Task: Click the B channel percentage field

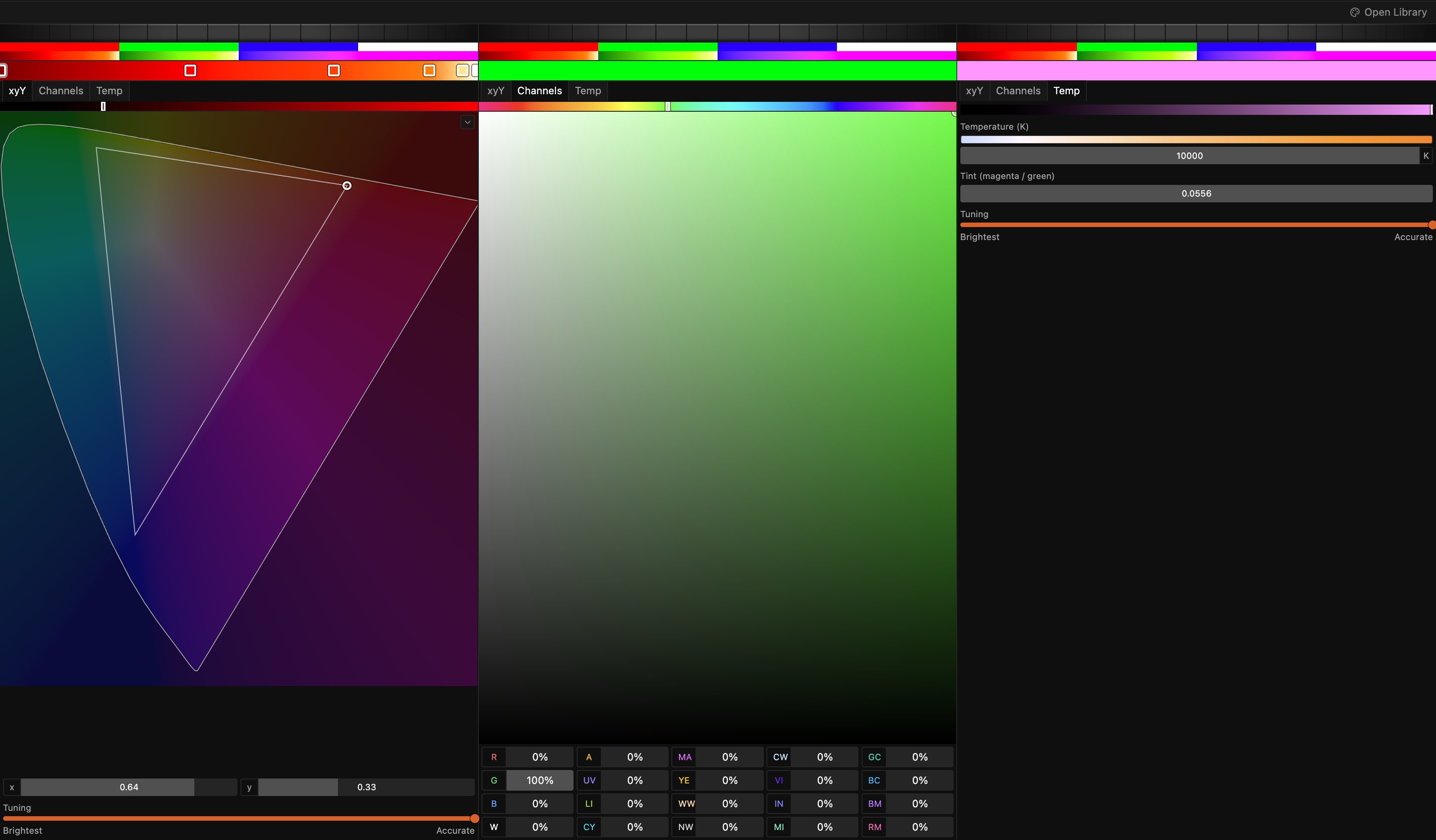Action: [540, 804]
